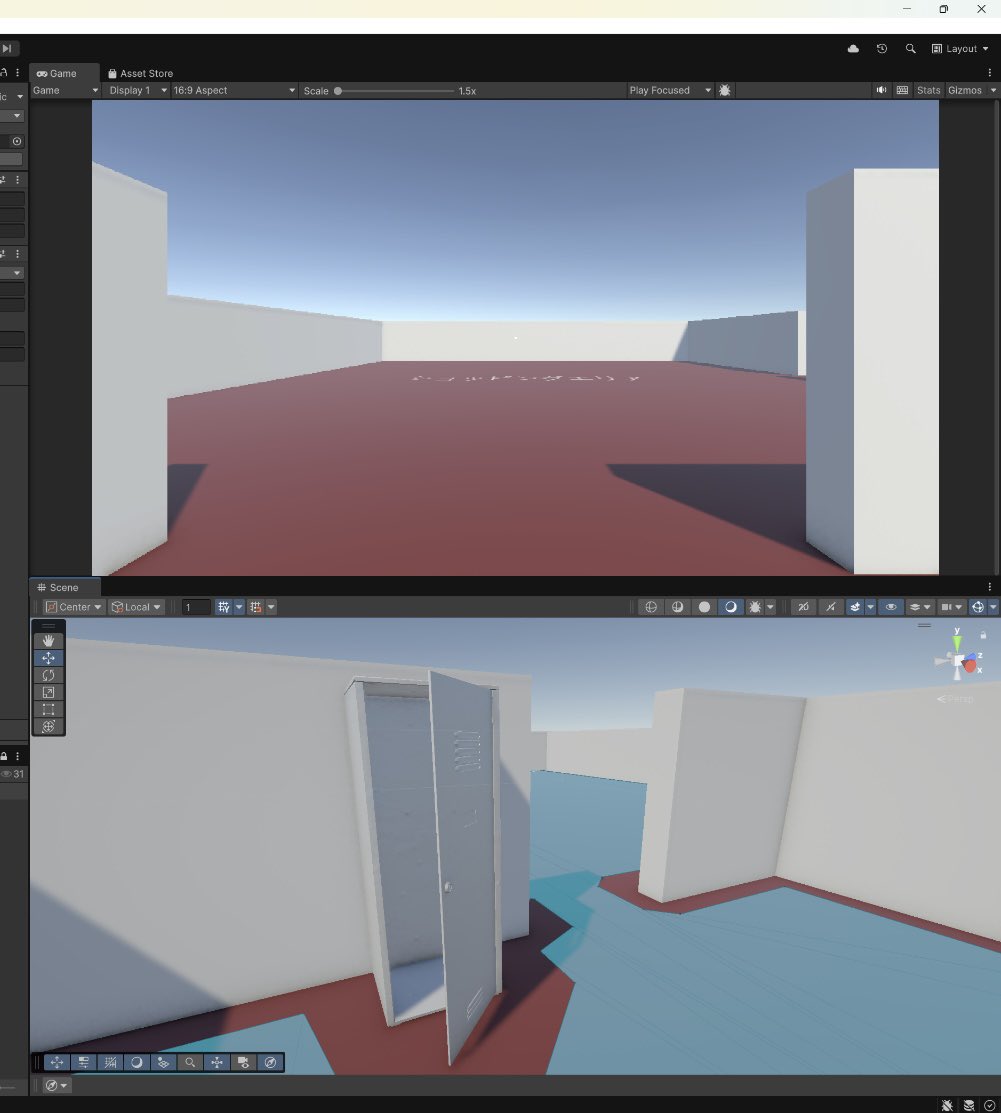Toggle scene lighting button

click(x=831, y=607)
